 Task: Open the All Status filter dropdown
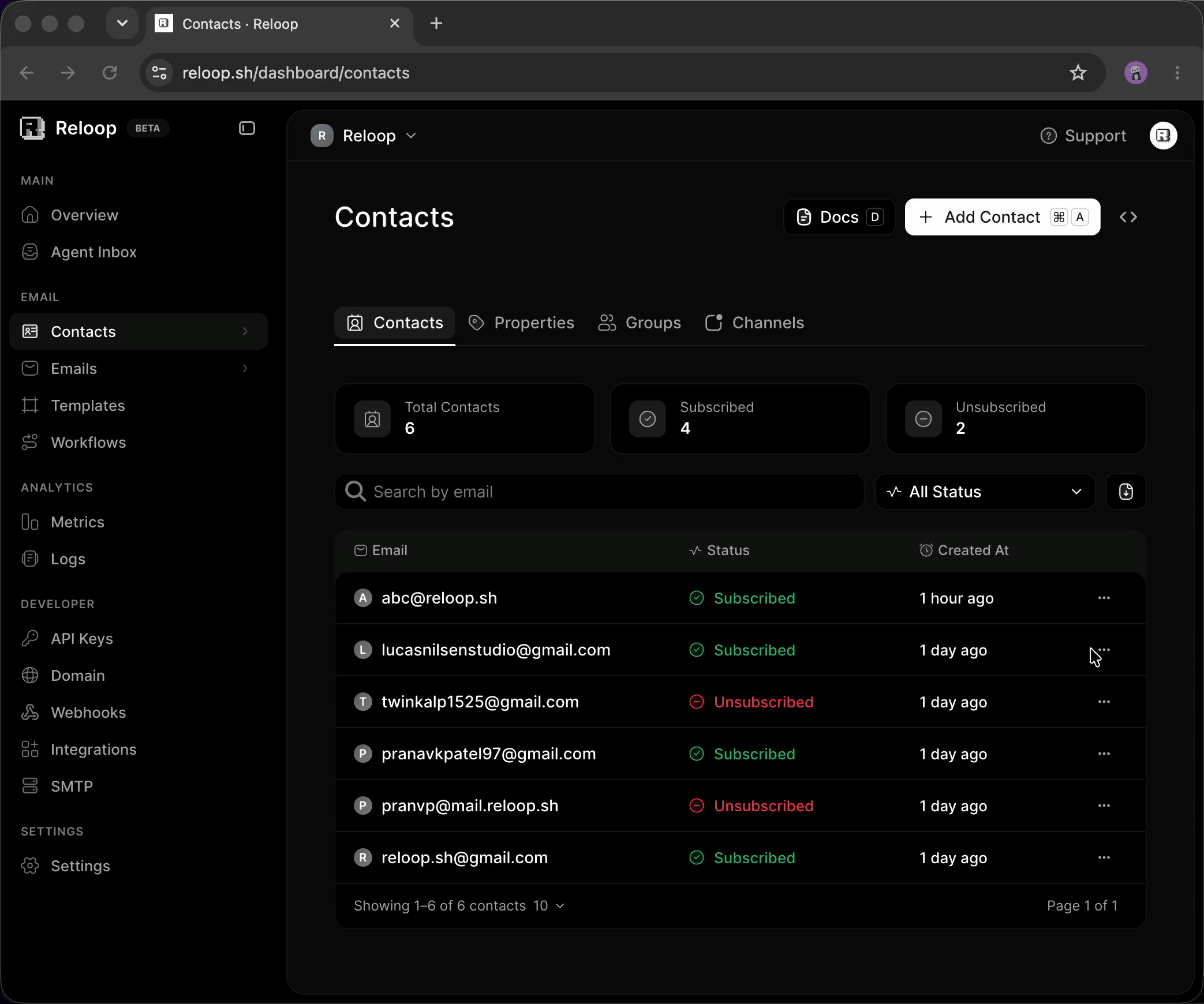tap(985, 492)
